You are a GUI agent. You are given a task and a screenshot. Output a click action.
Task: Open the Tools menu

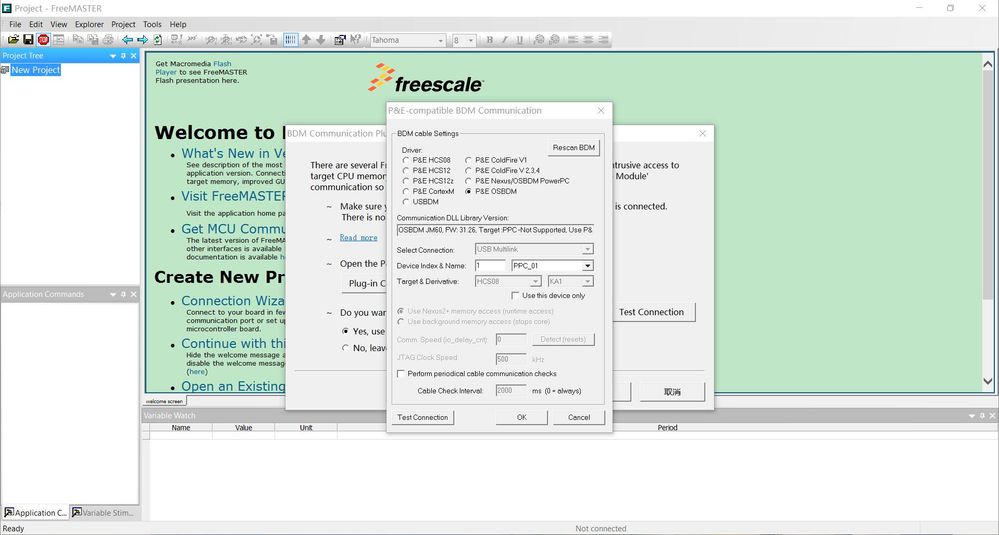point(152,24)
